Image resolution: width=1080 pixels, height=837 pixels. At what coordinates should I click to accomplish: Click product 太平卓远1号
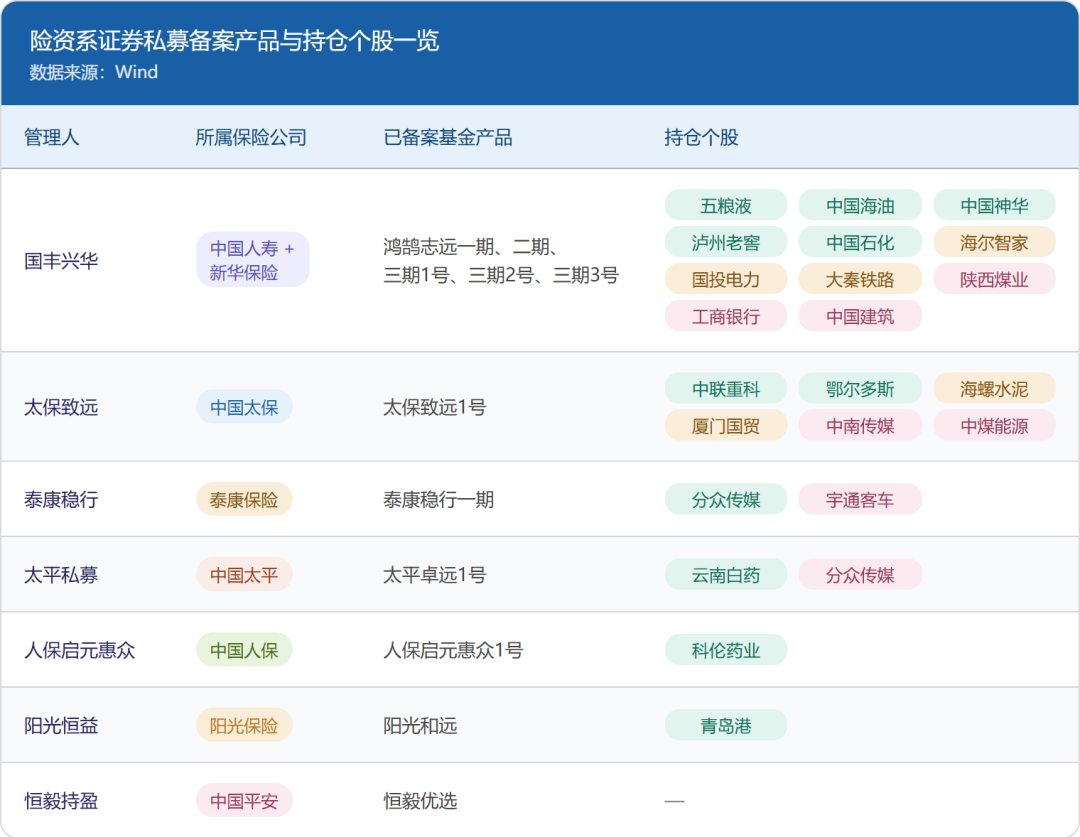[x=435, y=575]
